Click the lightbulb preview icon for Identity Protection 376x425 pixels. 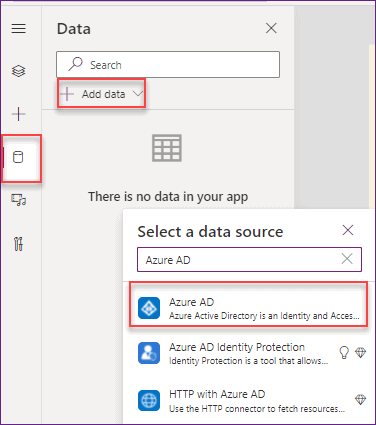pos(344,352)
